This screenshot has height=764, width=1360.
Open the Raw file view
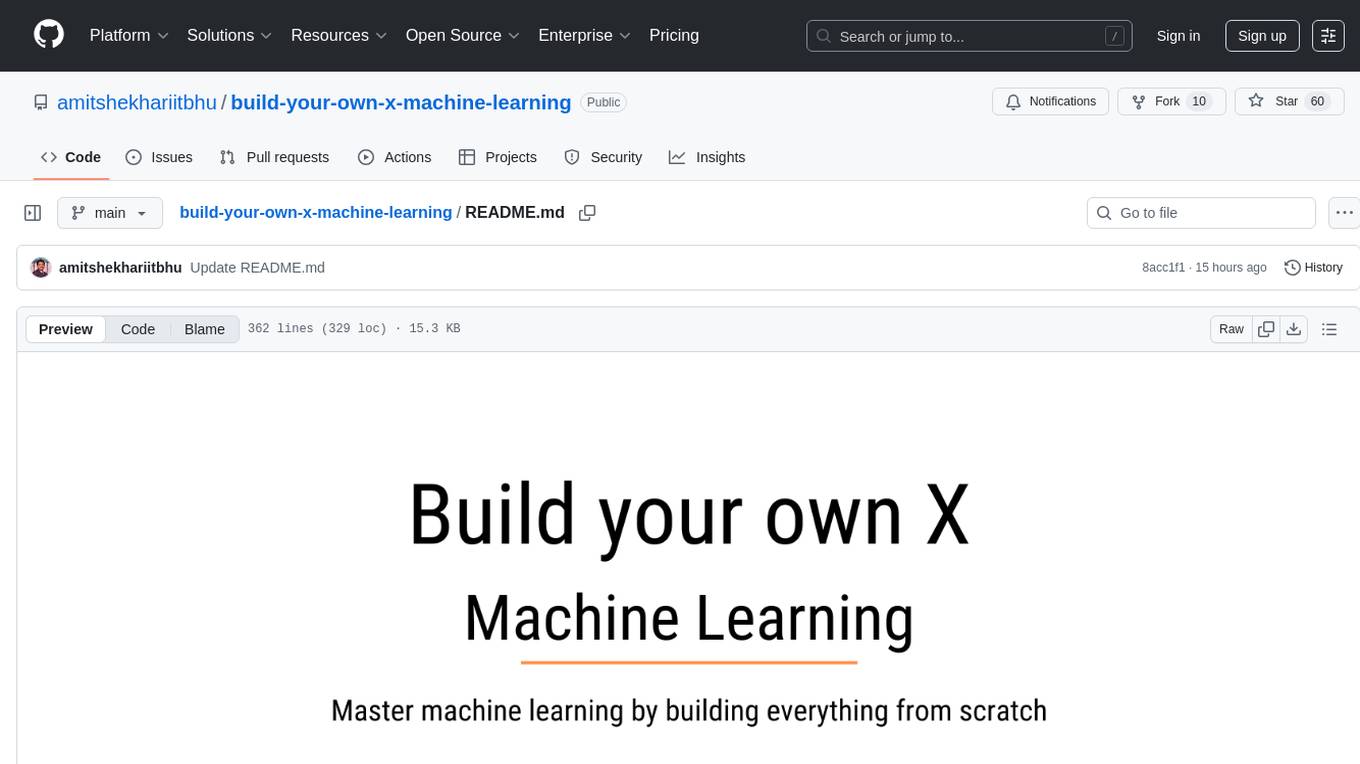pos(1231,329)
